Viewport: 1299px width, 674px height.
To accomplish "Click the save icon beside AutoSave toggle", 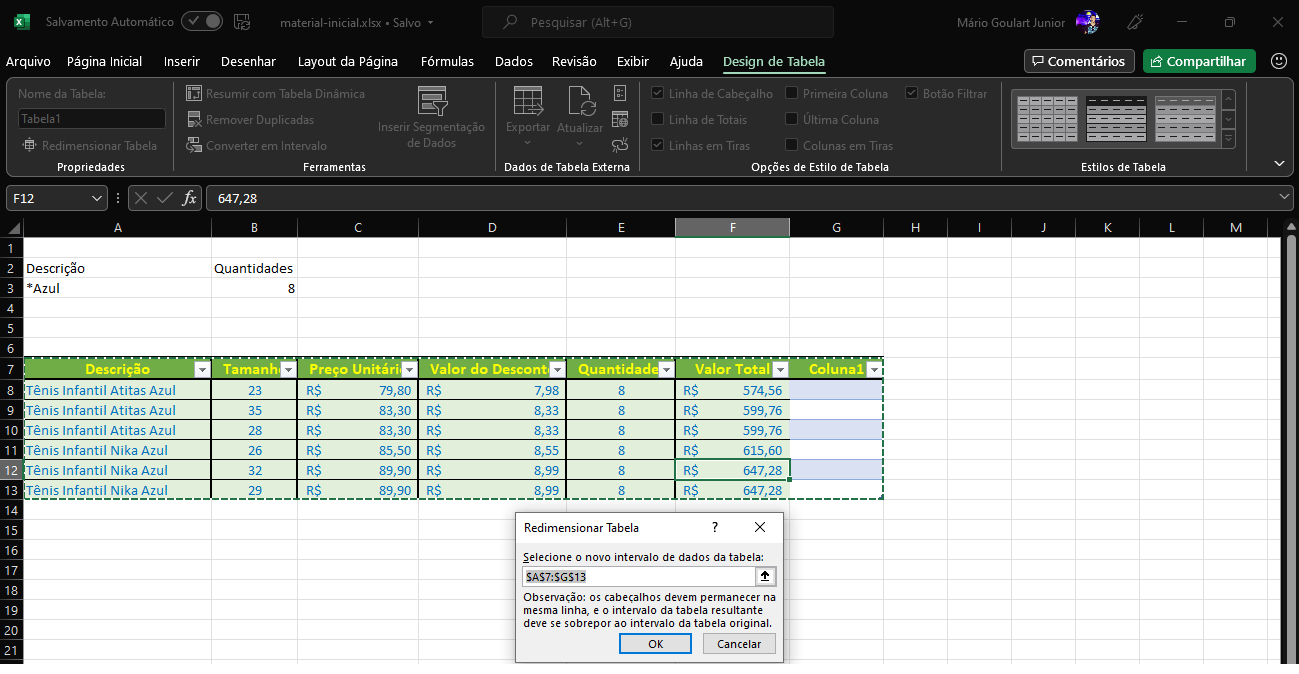I will [x=241, y=22].
